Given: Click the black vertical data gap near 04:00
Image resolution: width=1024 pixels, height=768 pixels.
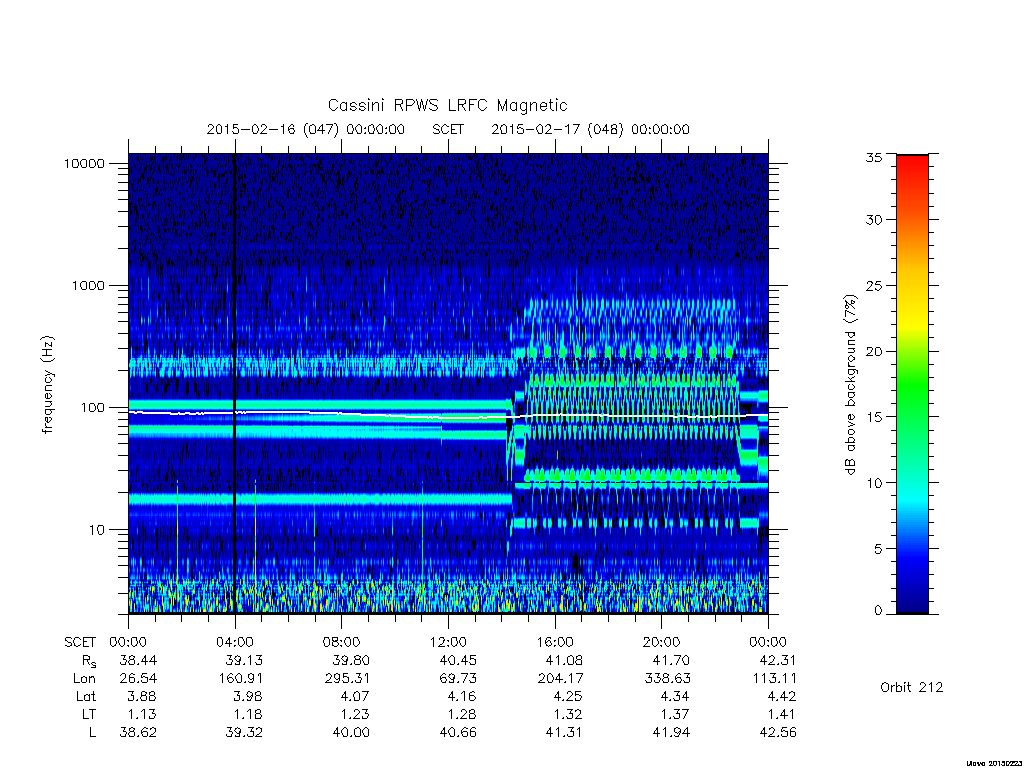Looking at the screenshot, I should (x=234, y=383).
